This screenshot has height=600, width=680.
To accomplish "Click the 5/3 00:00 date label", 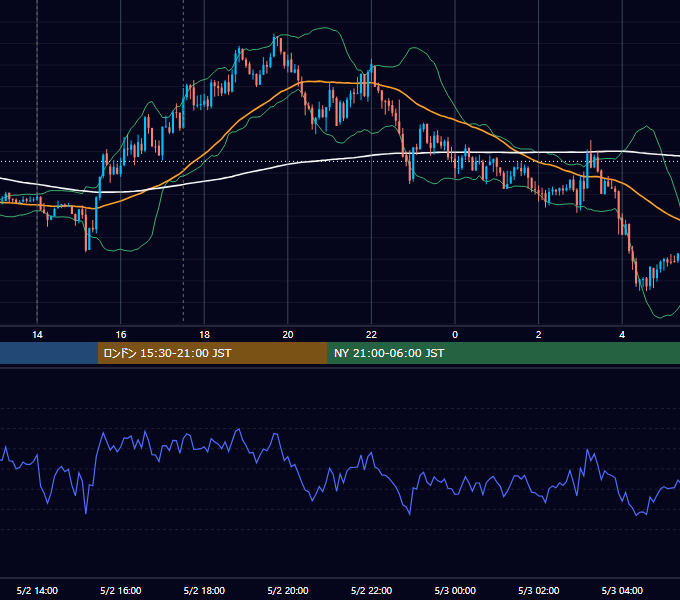I will pyautogui.click(x=455, y=590).
